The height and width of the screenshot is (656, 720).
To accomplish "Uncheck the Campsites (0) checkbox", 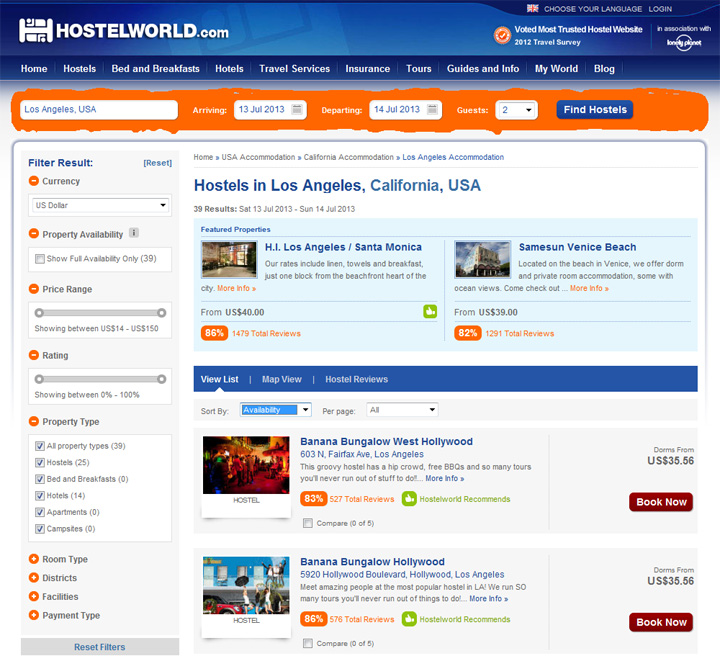I will click(40, 528).
